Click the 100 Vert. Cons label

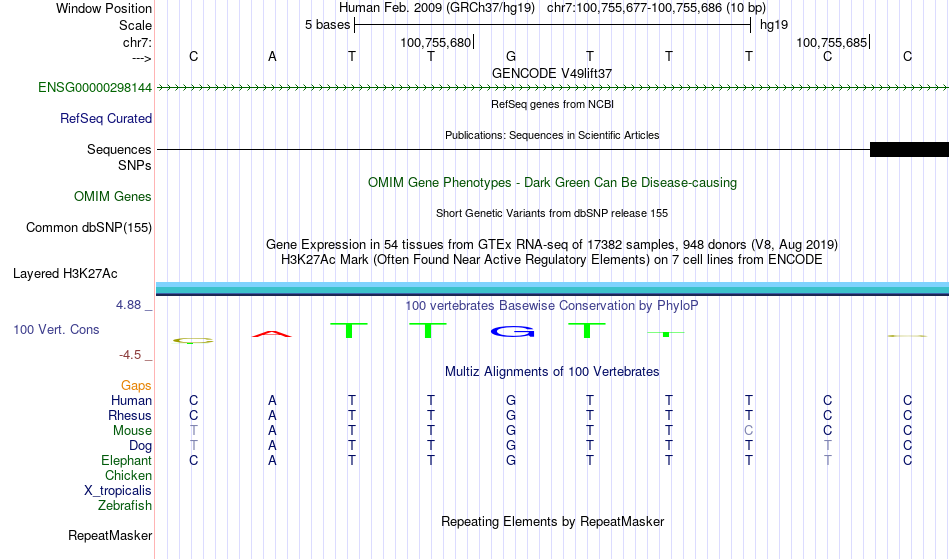(56, 329)
